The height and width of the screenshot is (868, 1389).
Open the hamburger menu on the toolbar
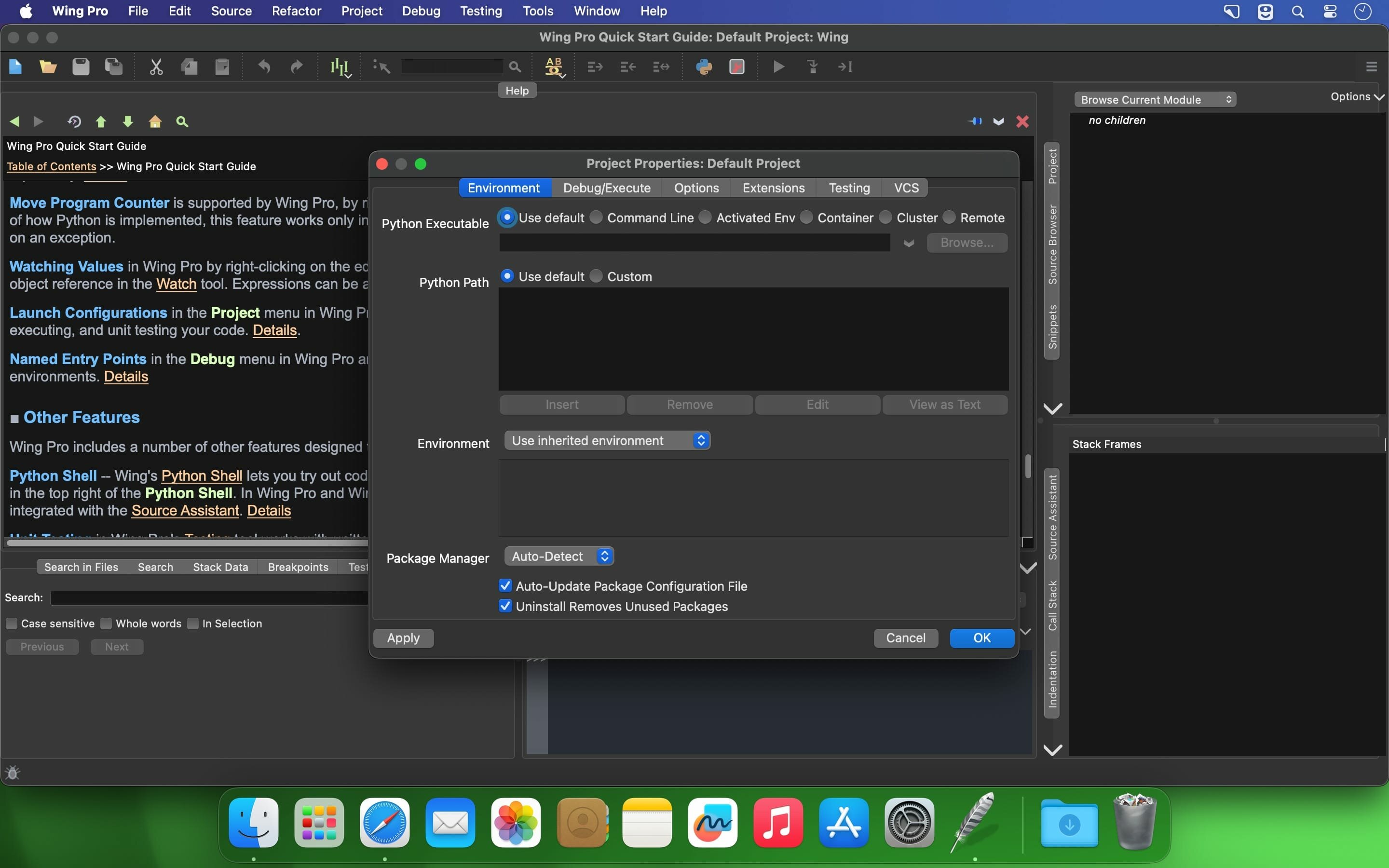click(x=1371, y=67)
